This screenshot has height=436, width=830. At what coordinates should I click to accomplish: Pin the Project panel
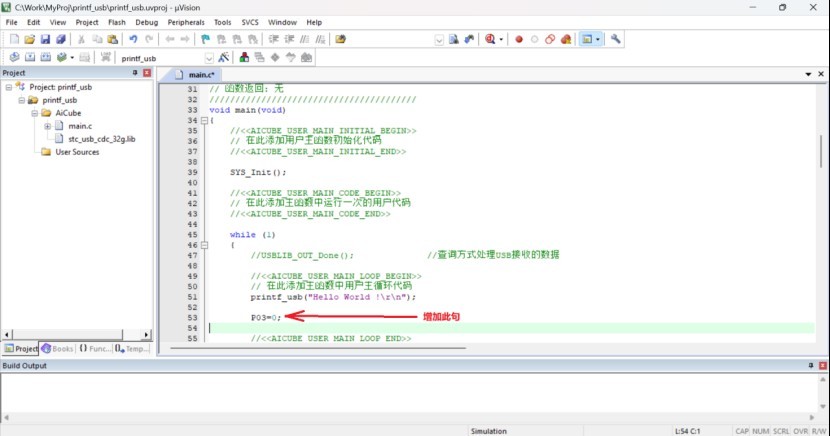coord(135,73)
